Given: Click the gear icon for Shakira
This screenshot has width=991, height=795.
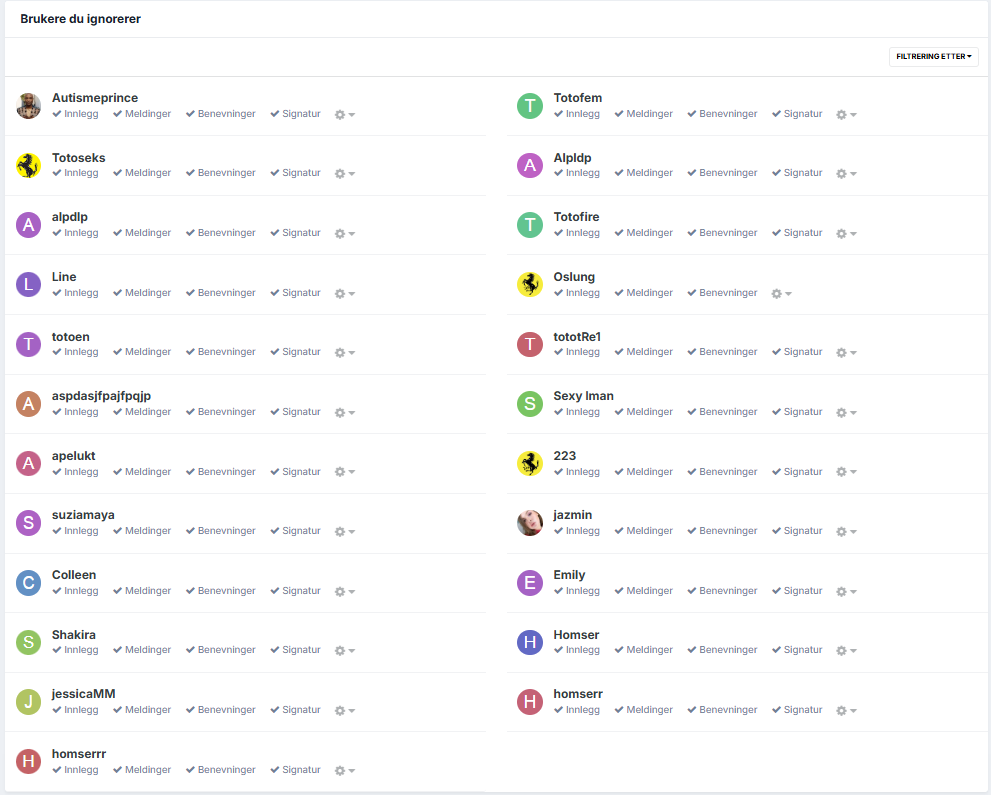Looking at the screenshot, I should click(344, 651).
